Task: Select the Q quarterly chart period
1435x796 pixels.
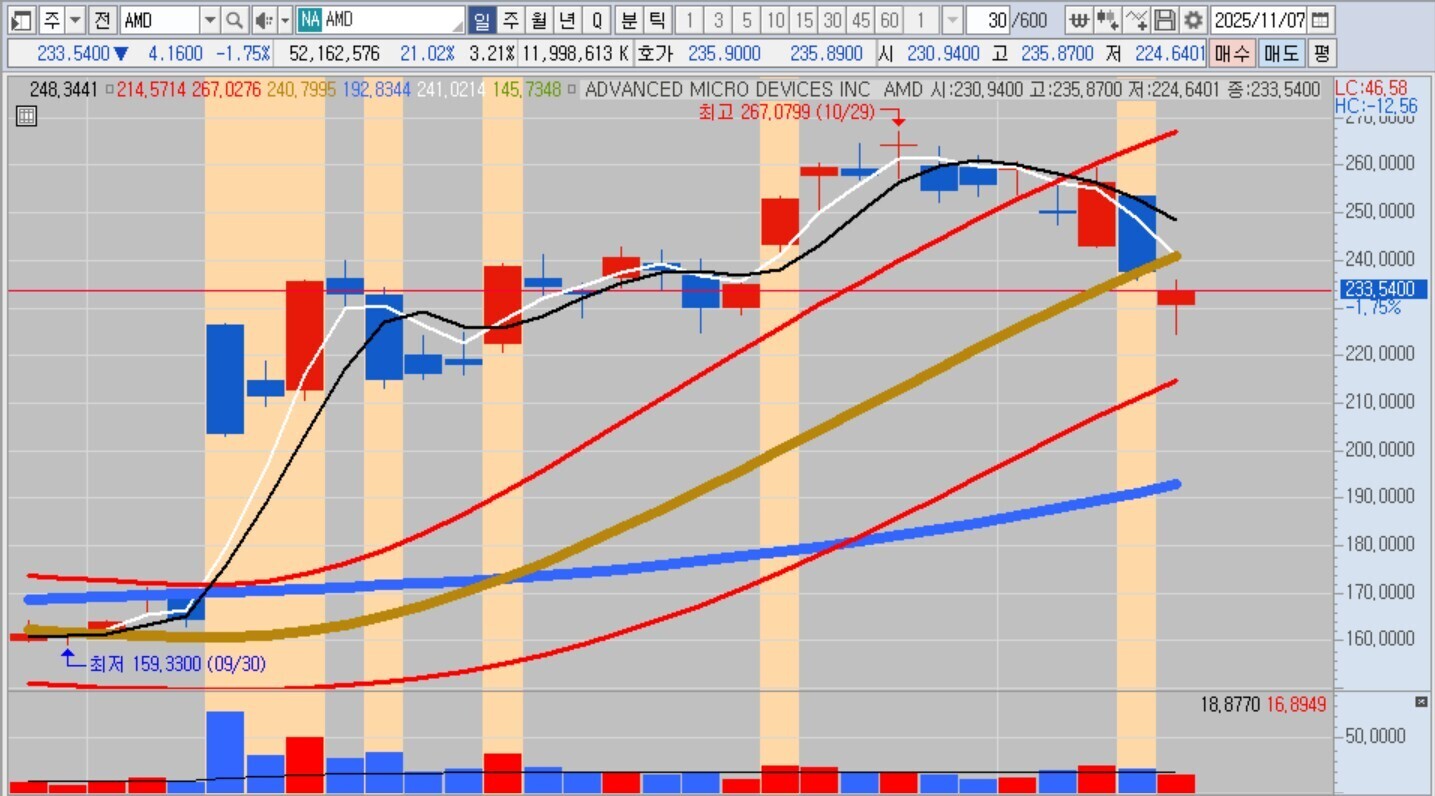Action: pyautogui.click(x=597, y=19)
